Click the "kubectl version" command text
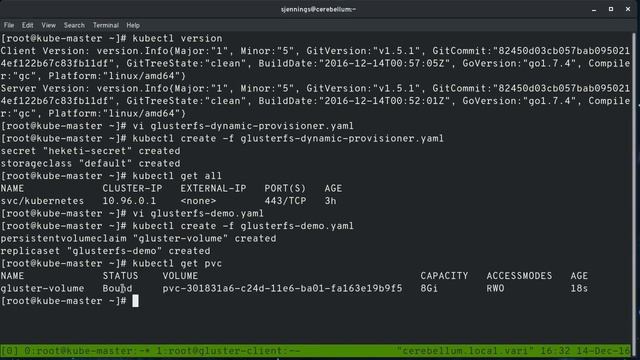This screenshot has width=640, height=360. point(177,38)
